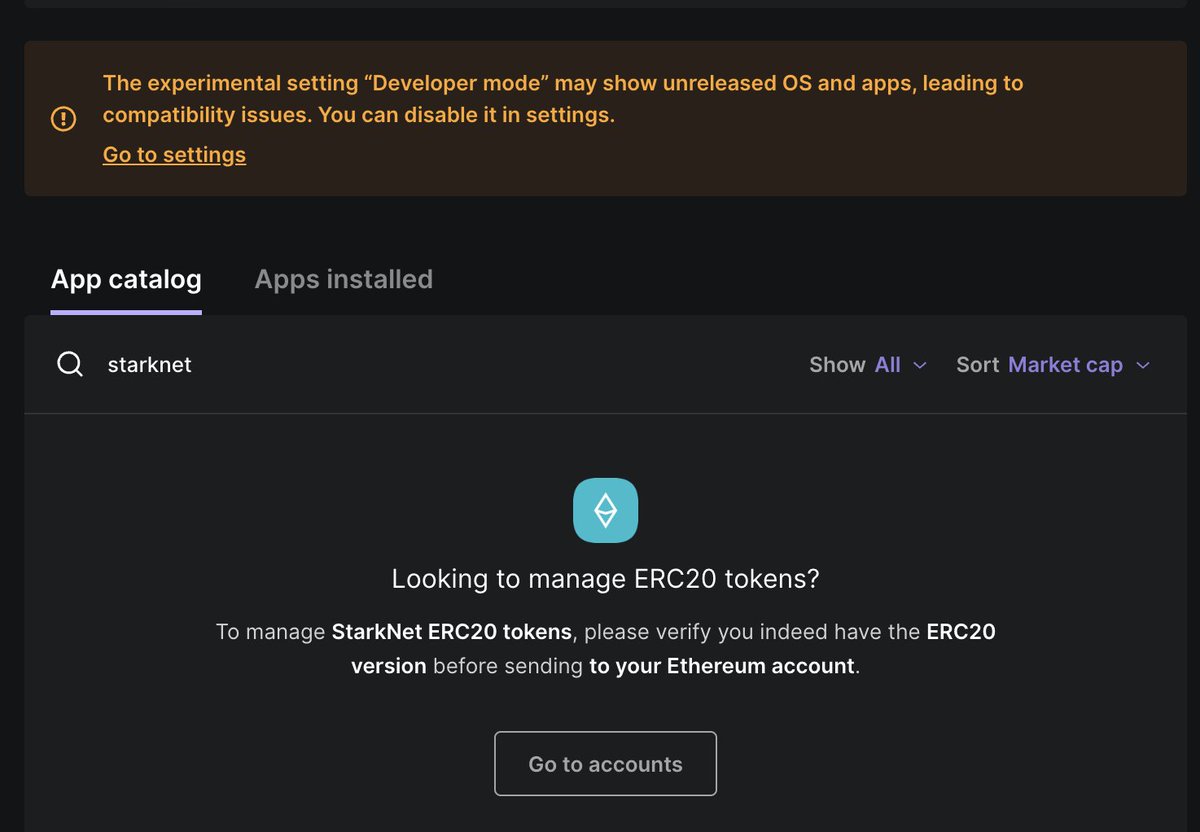The height and width of the screenshot is (832, 1200).
Task: Open the Show All filter dropdown
Action: point(868,365)
